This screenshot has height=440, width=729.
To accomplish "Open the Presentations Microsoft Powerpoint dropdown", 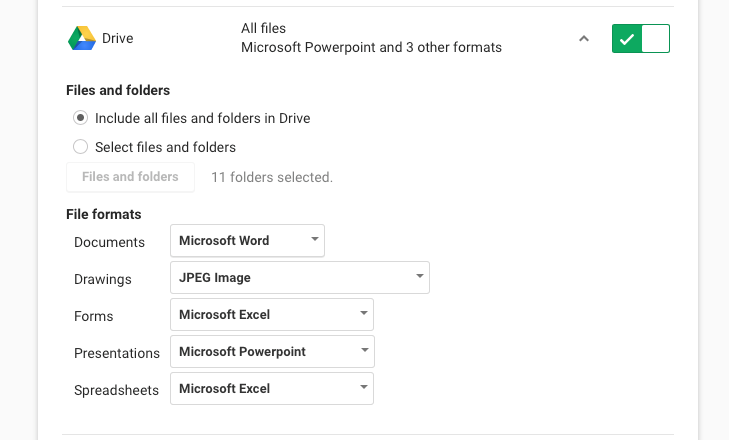I will (272, 352).
